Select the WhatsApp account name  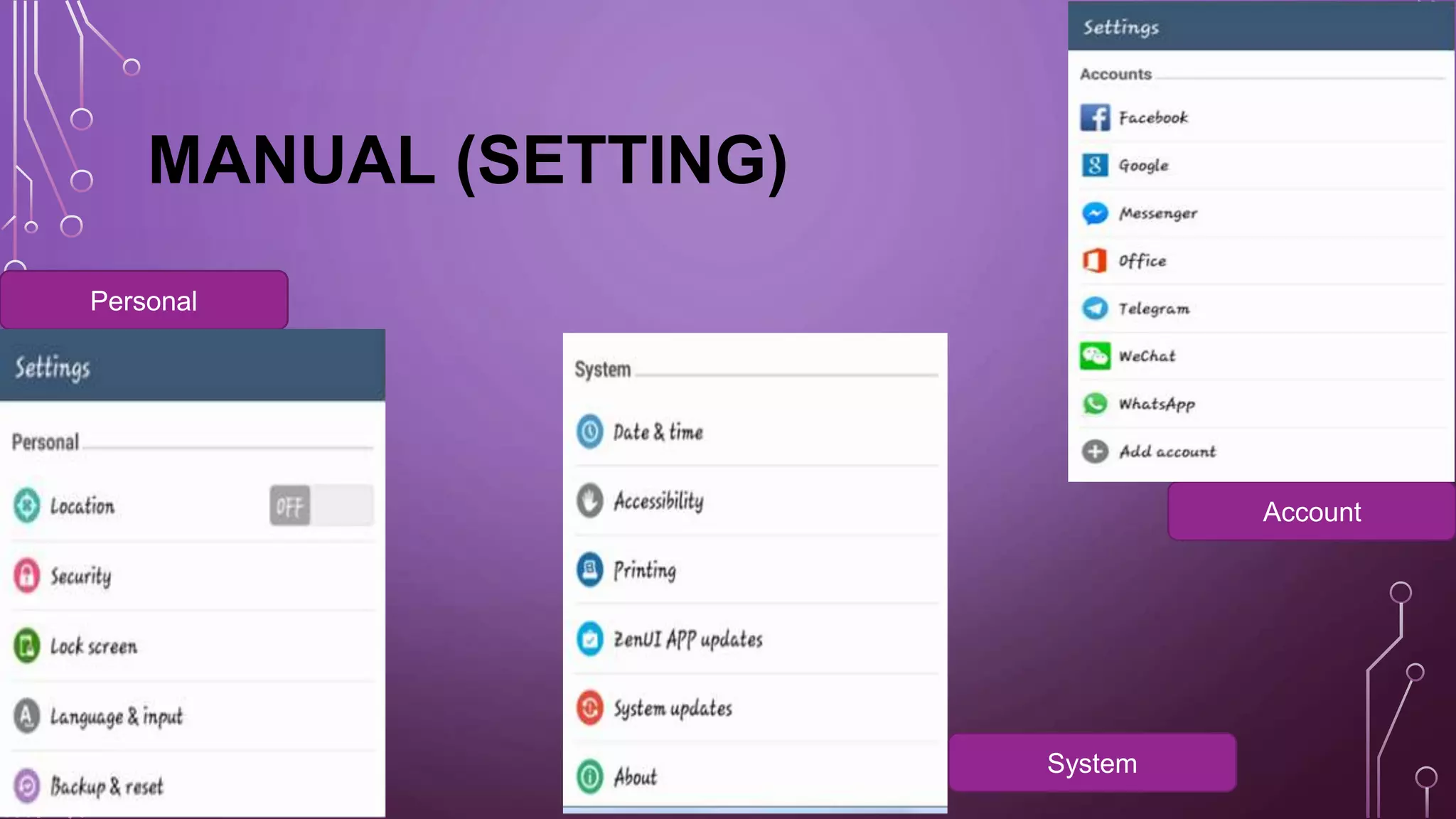tap(1157, 404)
